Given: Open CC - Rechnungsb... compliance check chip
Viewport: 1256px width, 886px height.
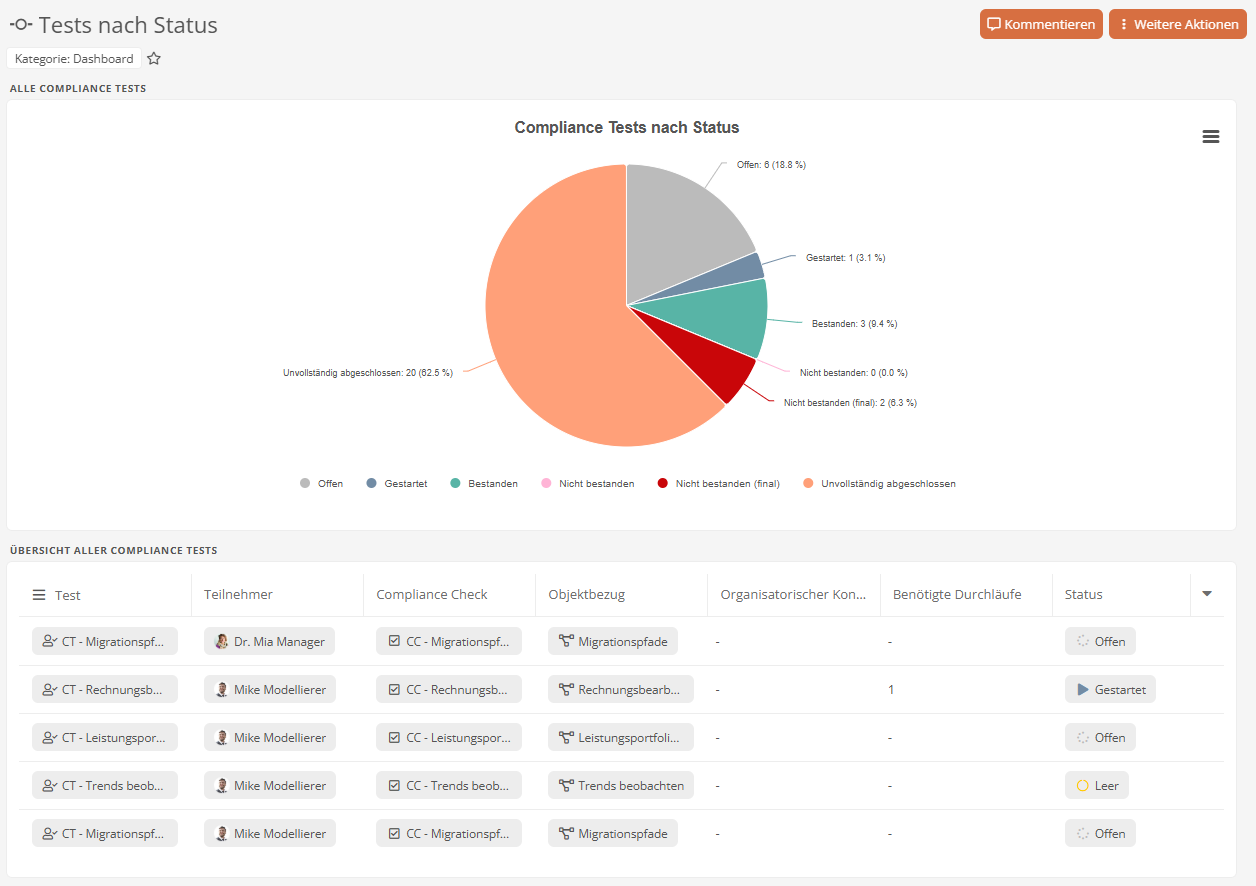Looking at the screenshot, I should click(449, 690).
